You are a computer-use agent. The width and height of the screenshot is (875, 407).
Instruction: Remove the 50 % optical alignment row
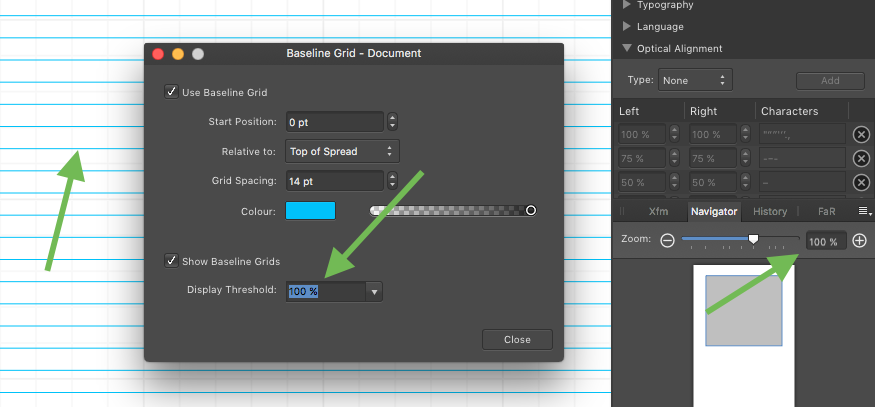coord(861,182)
